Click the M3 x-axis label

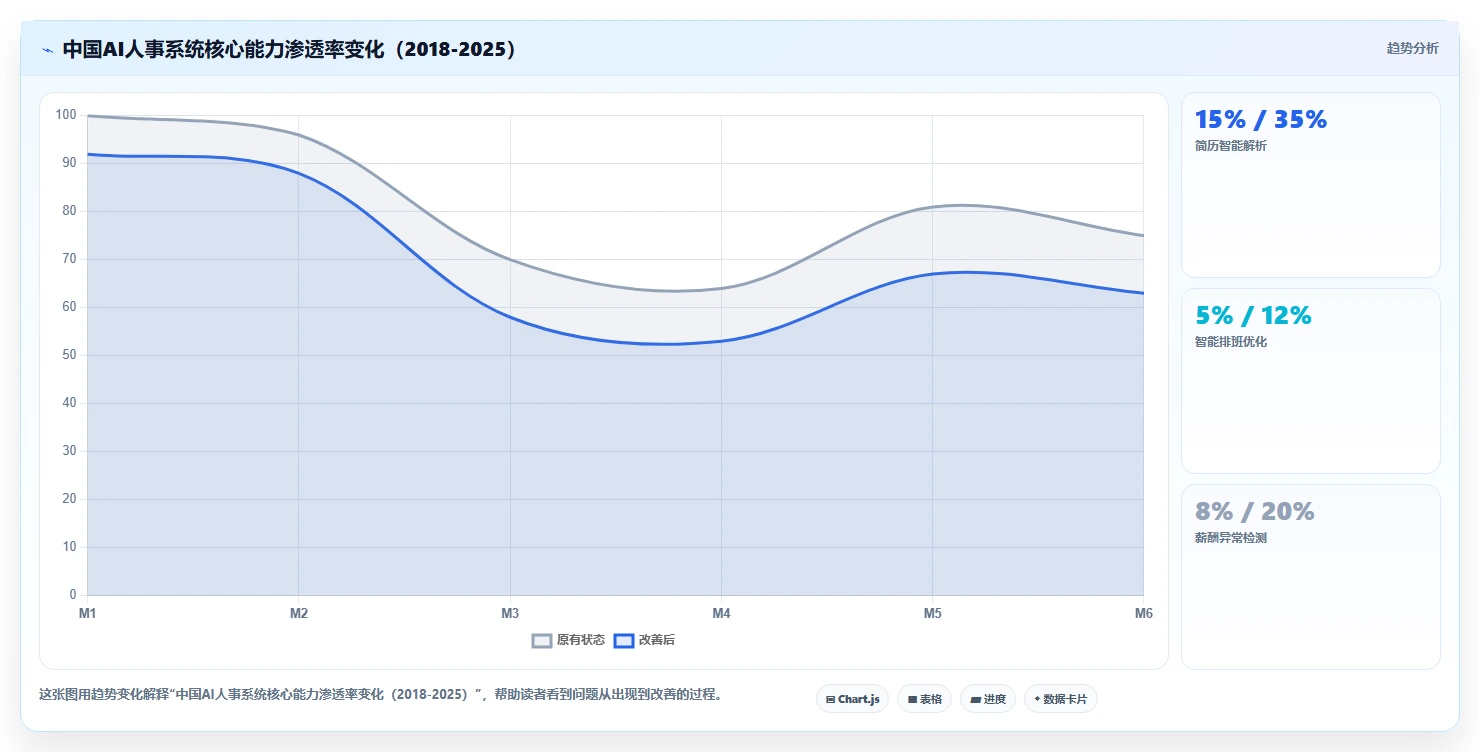coord(510,613)
